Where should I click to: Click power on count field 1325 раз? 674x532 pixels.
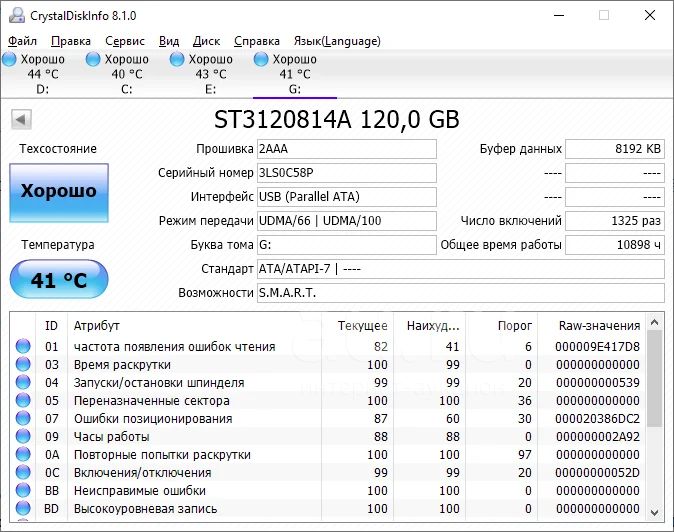[615, 221]
